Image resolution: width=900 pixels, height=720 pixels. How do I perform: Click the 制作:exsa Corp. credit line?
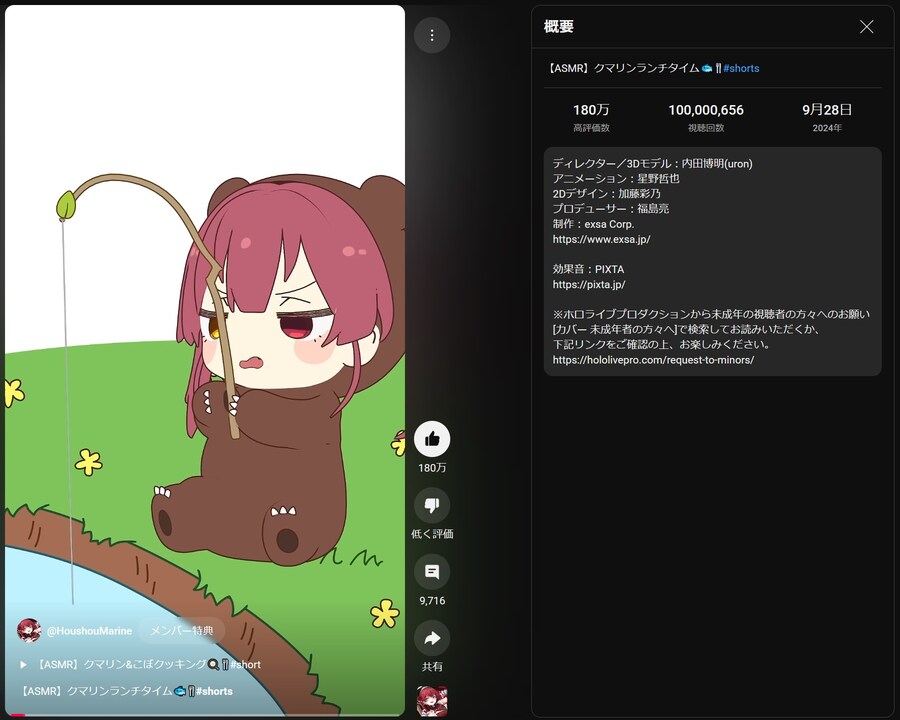coord(593,224)
